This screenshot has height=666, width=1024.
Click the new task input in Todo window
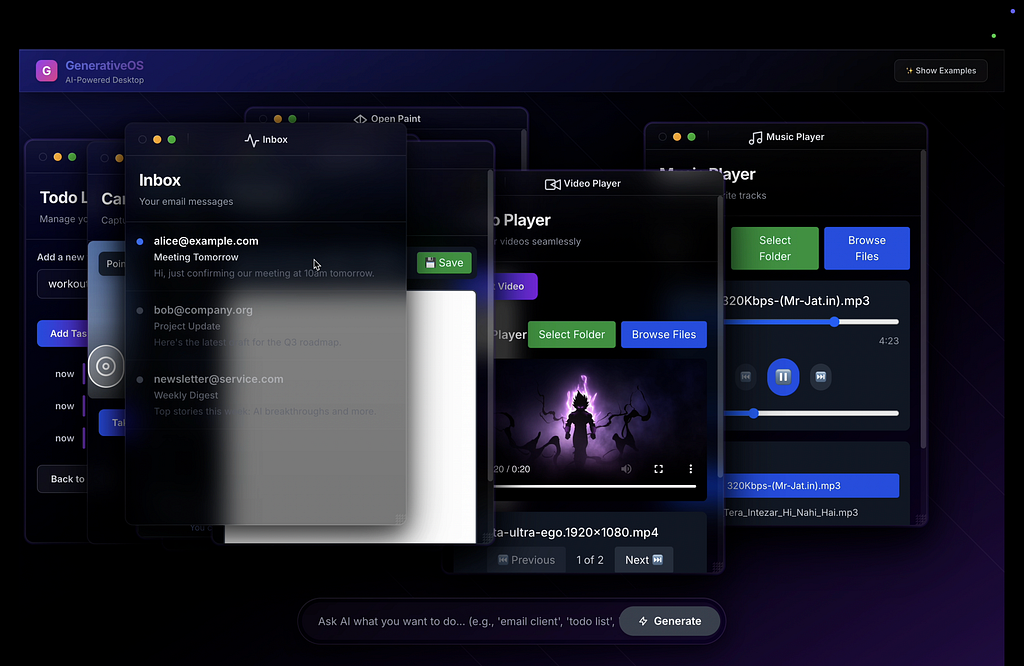pyautogui.click(x=63, y=284)
